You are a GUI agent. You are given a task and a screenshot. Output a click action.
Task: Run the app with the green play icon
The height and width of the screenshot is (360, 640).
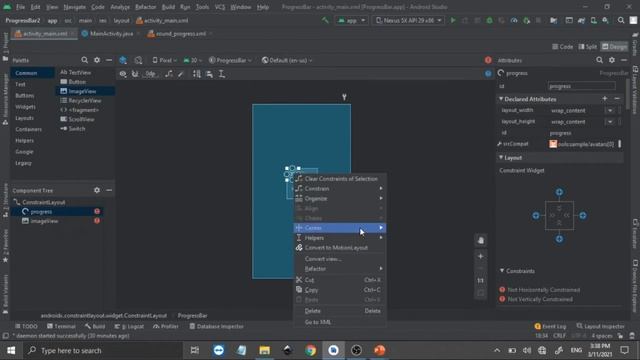click(x=453, y=20)
